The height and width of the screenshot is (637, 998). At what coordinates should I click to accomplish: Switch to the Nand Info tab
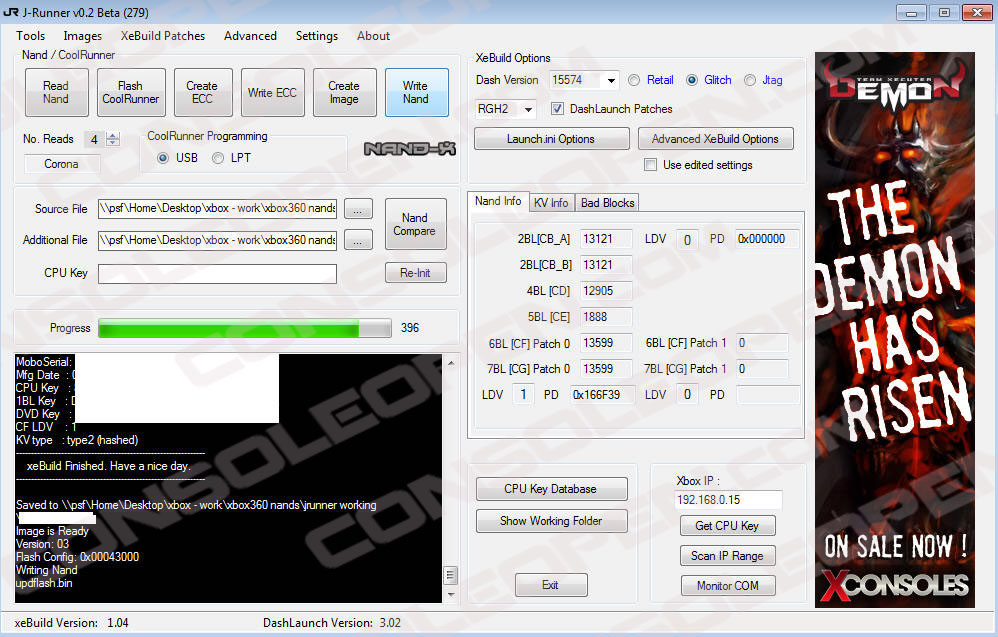[x=498, y=201]
